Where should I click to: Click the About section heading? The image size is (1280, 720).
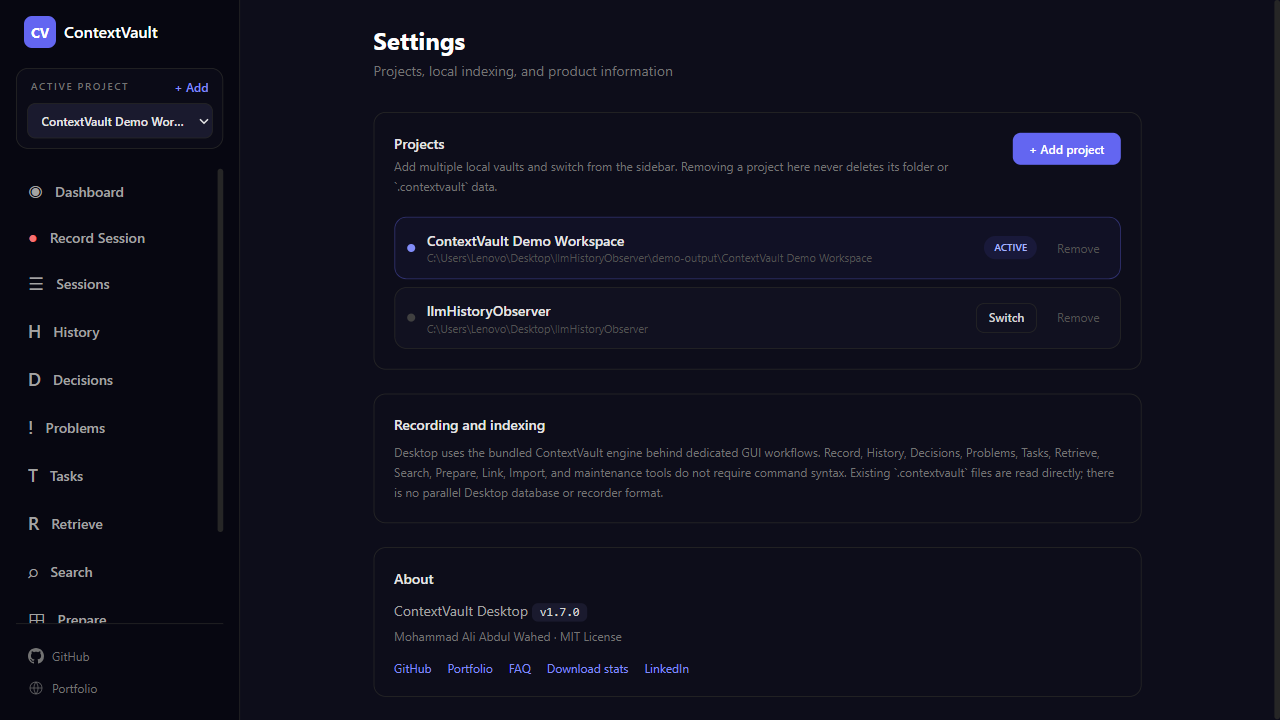coord(414,579)
